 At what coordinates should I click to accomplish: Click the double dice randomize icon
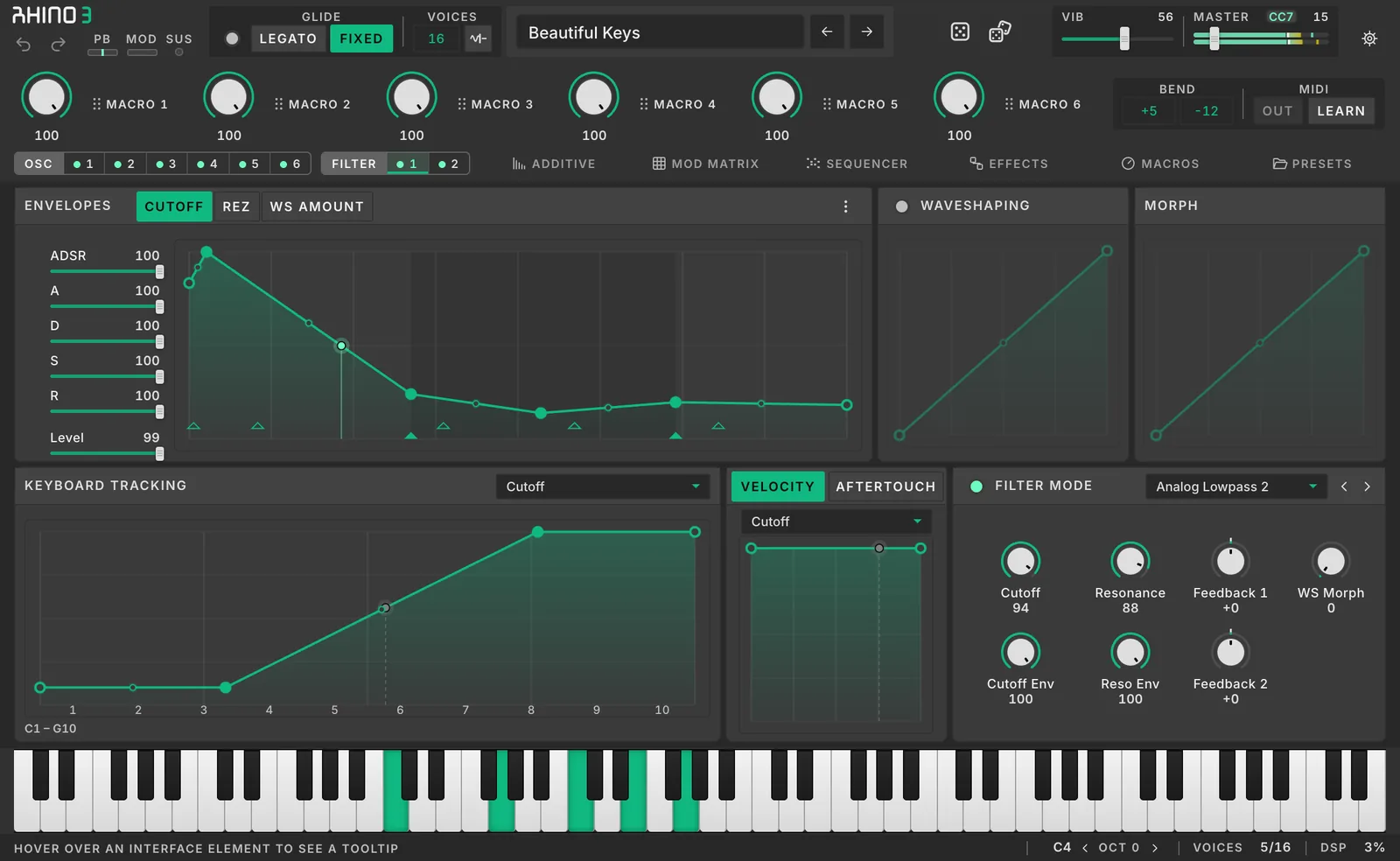[999, 32]
